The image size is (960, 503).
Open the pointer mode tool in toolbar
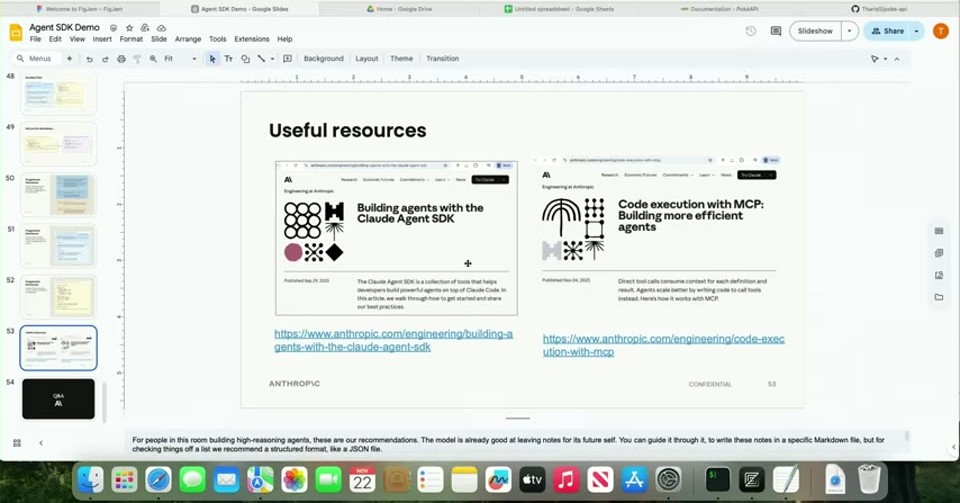tap(874, 59)
